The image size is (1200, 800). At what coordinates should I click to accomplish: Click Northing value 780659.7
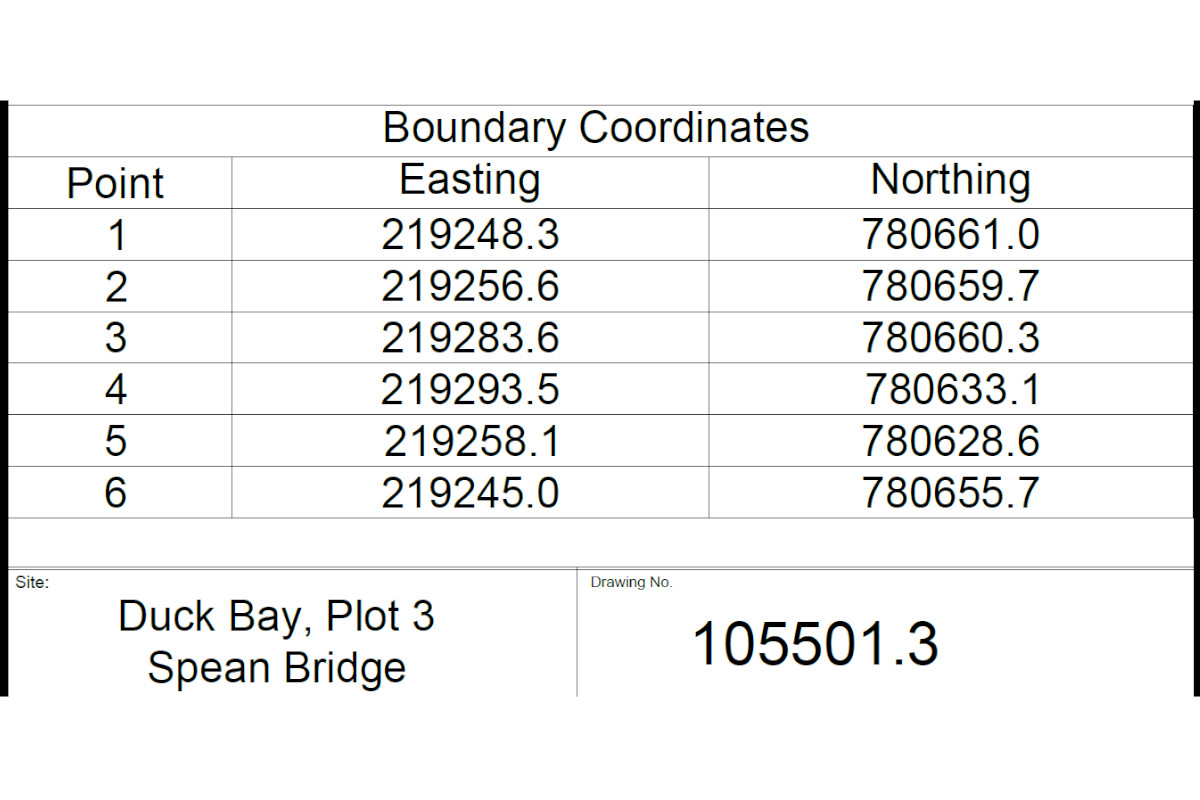point(951,288)
